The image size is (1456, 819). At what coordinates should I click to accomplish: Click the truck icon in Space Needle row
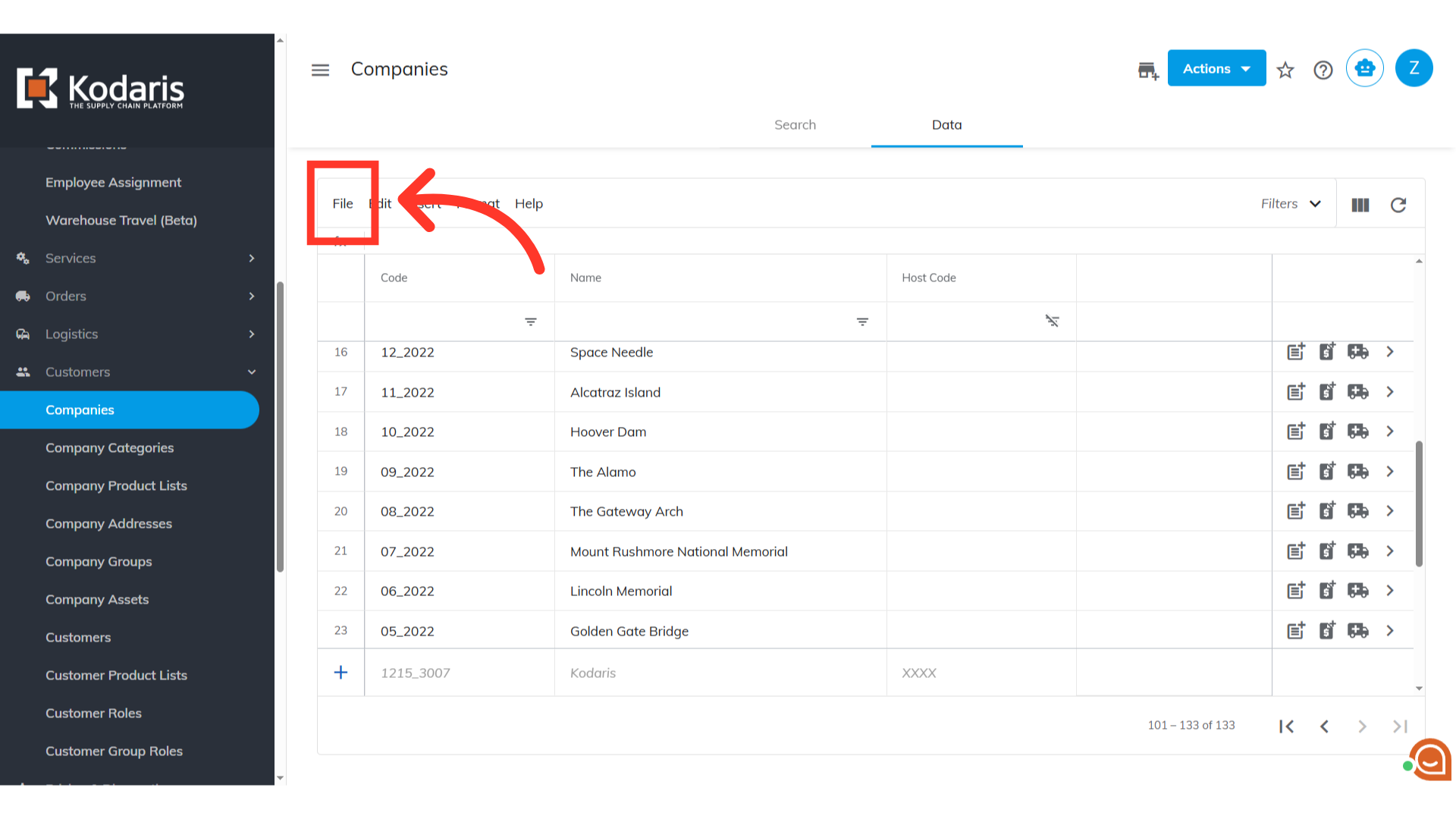click(1357, 352)
